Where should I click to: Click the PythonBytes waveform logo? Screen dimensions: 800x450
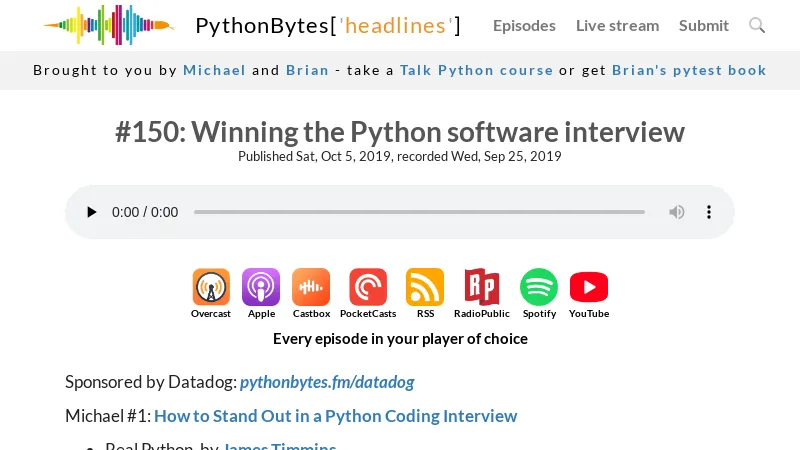pyautogui.click(x=108, y=25)
